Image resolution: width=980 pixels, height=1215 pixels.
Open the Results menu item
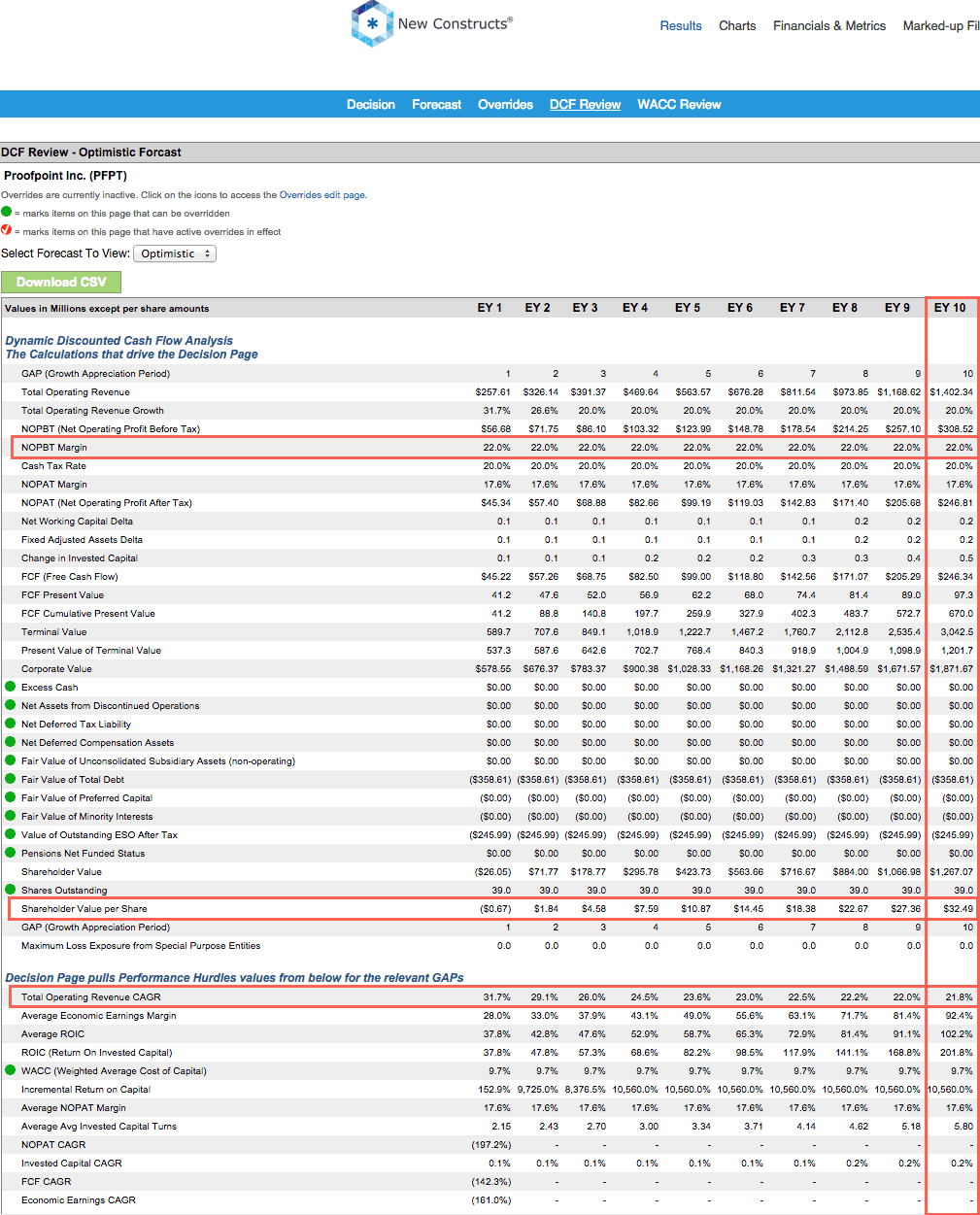[681, 26]
